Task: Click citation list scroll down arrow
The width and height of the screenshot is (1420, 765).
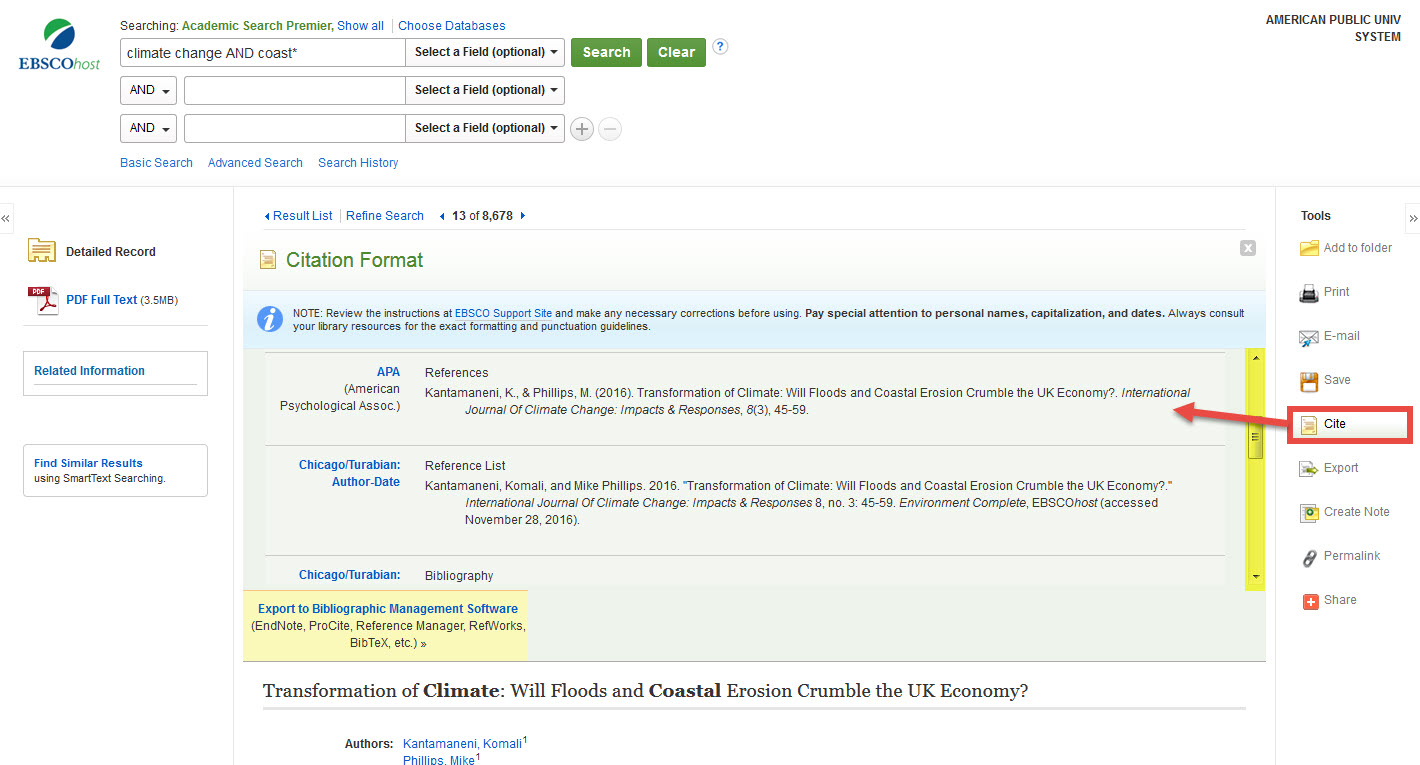Action: (x=1255, y=578)
